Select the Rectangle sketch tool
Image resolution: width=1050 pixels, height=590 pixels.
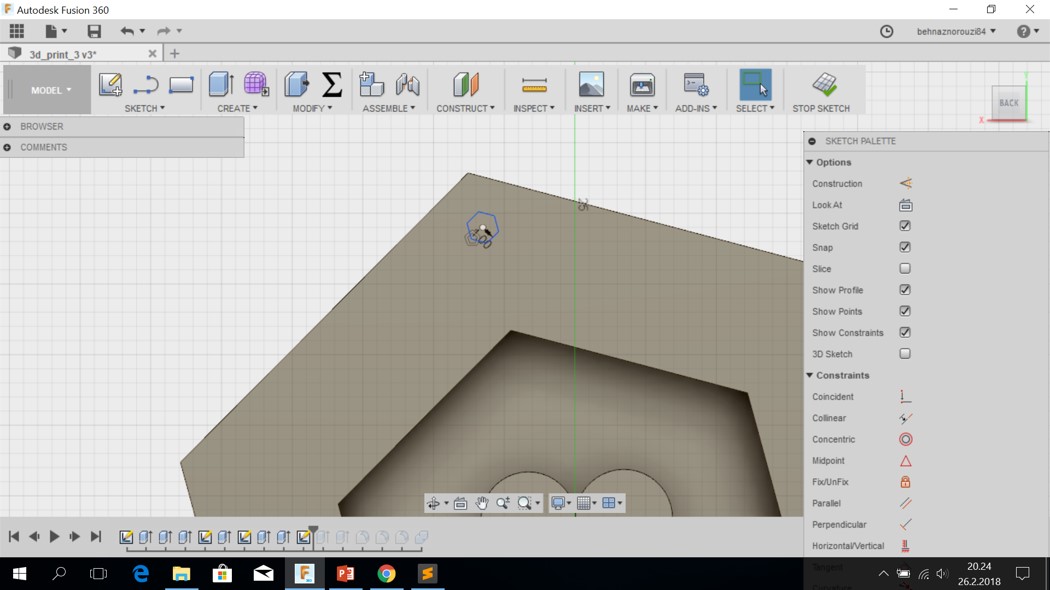coord(181,85)
